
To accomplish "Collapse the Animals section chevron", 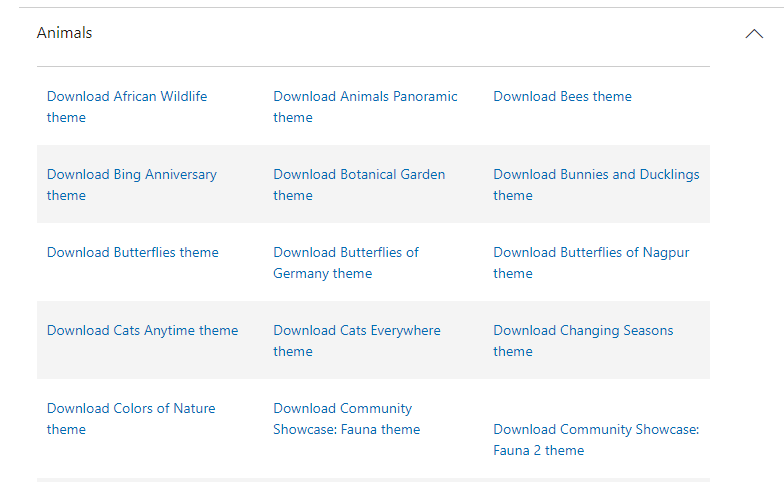I will click(x=754, y=34).
